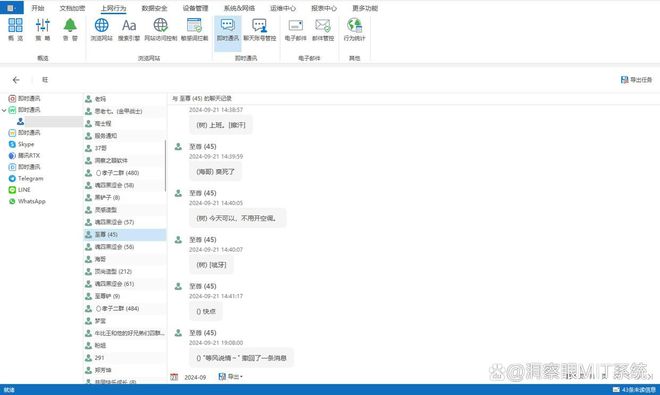The image size is (660, 395).
Task: Click the contact list vertical scrollbar
Action: [x=165, y=165]
